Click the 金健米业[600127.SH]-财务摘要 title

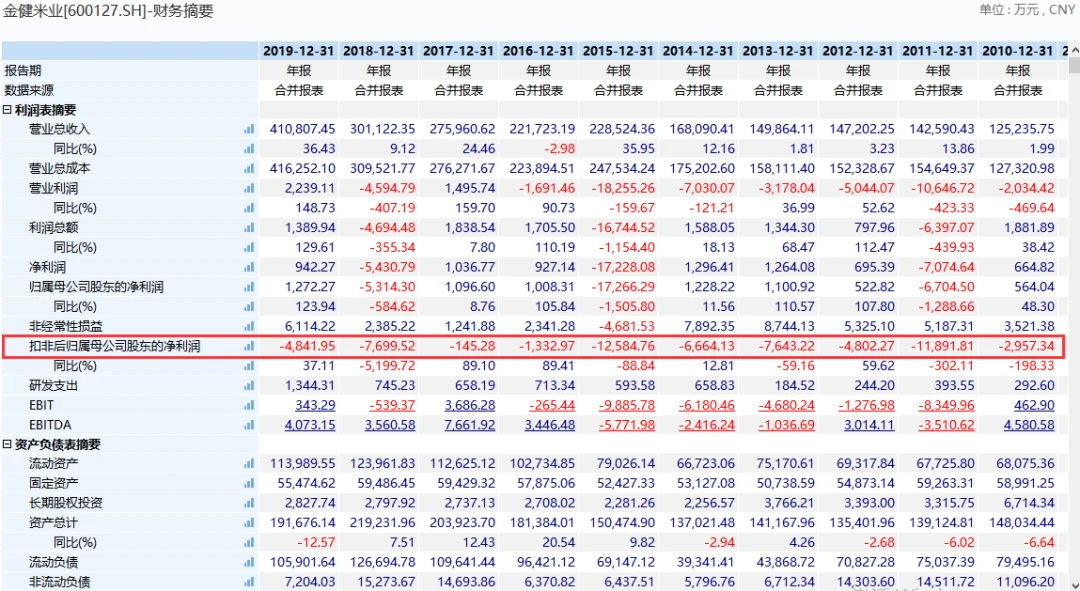pyautogui.click(x=108, y=11)
